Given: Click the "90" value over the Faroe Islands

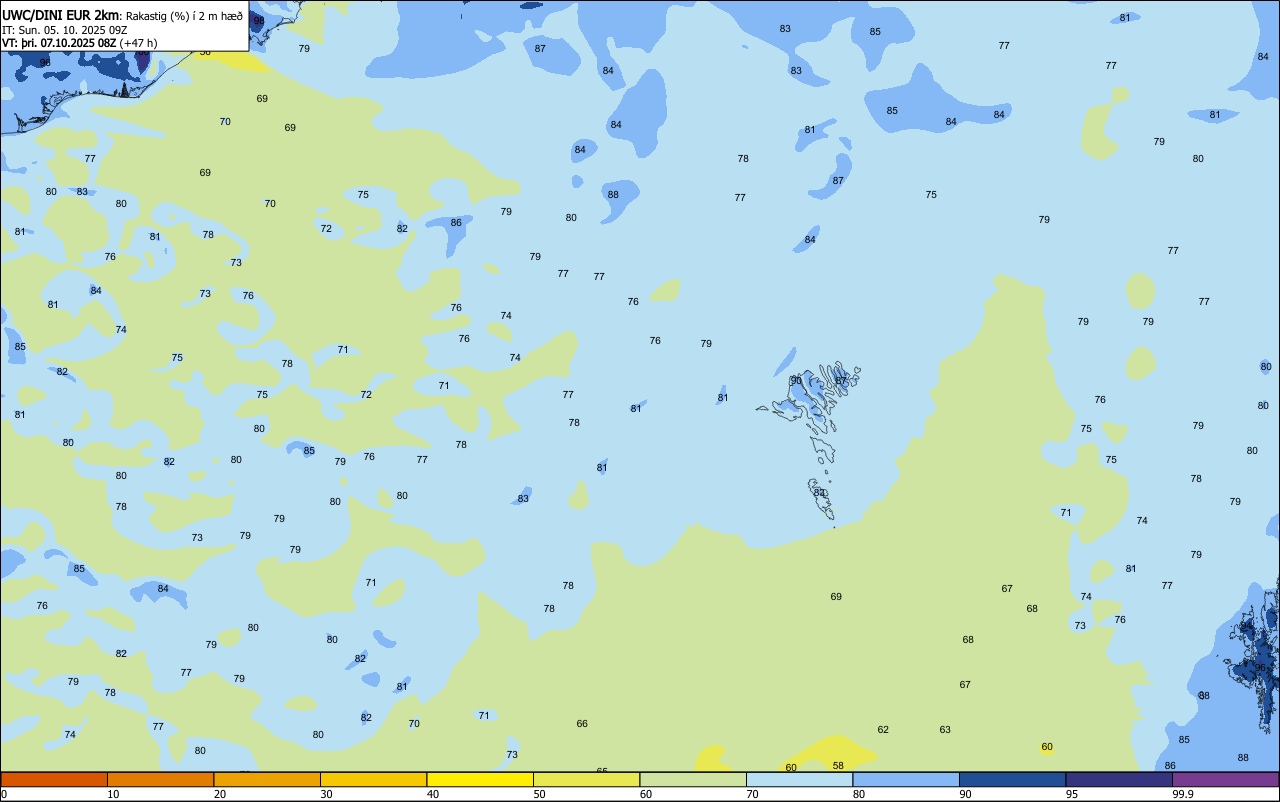Looking at the screenshot, I should point(796,380).
